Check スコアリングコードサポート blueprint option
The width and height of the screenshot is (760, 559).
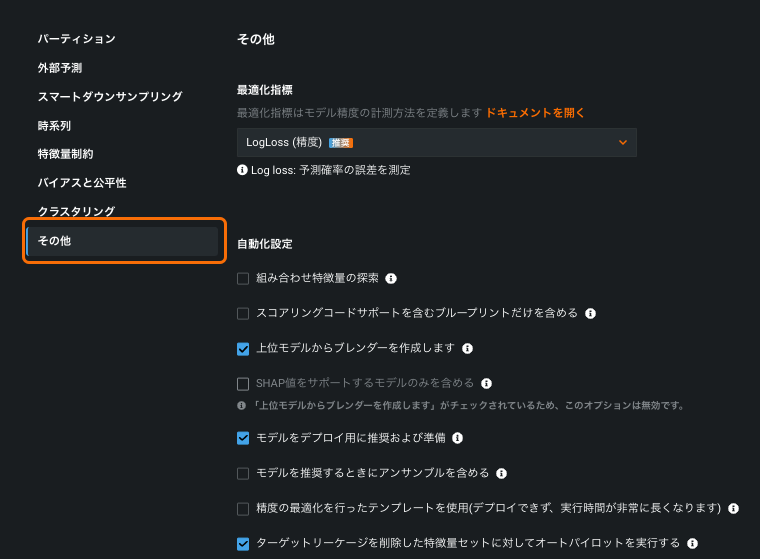(x=243, y=314)
